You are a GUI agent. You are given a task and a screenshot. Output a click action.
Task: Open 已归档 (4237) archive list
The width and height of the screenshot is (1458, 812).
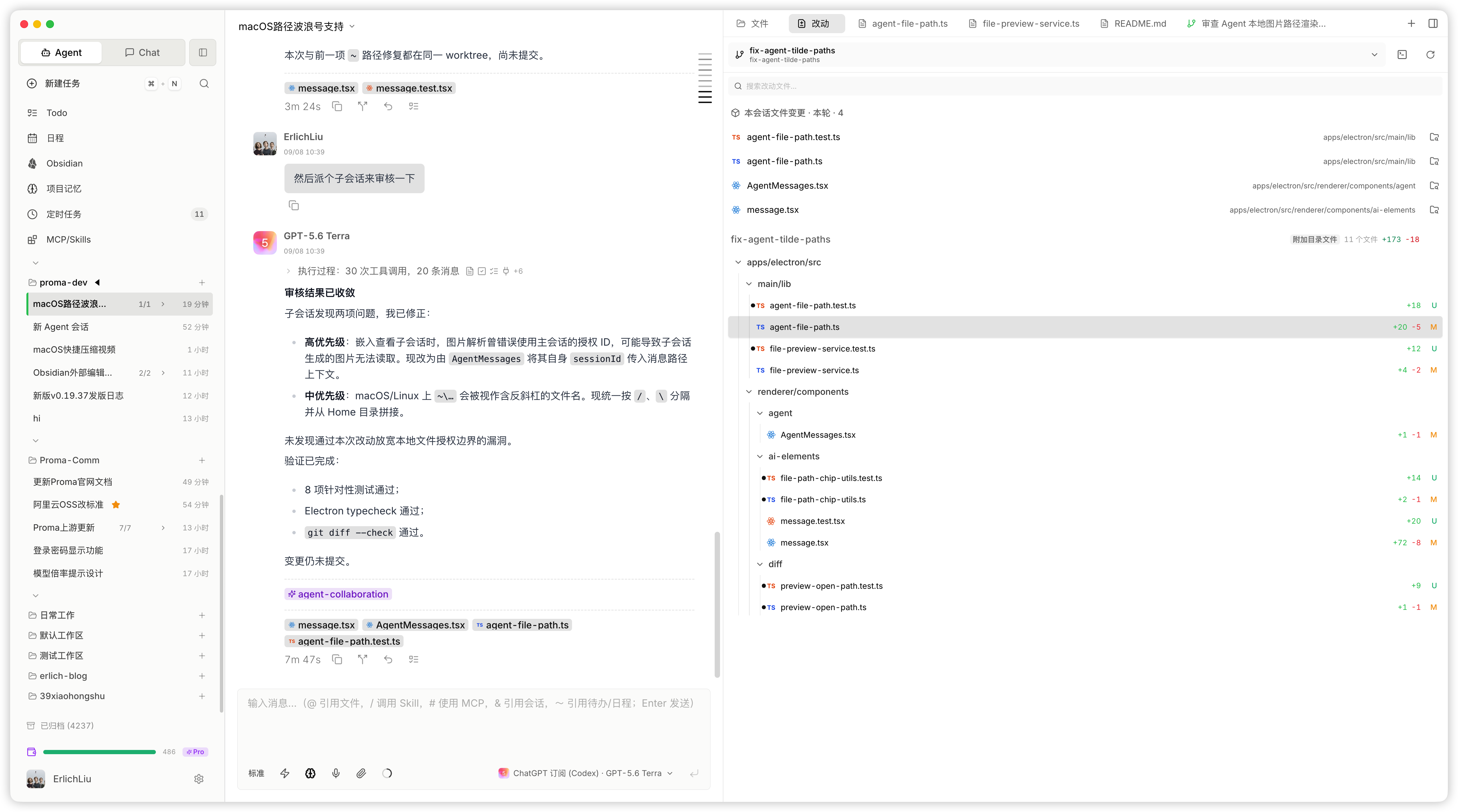[x=60, y=726]
